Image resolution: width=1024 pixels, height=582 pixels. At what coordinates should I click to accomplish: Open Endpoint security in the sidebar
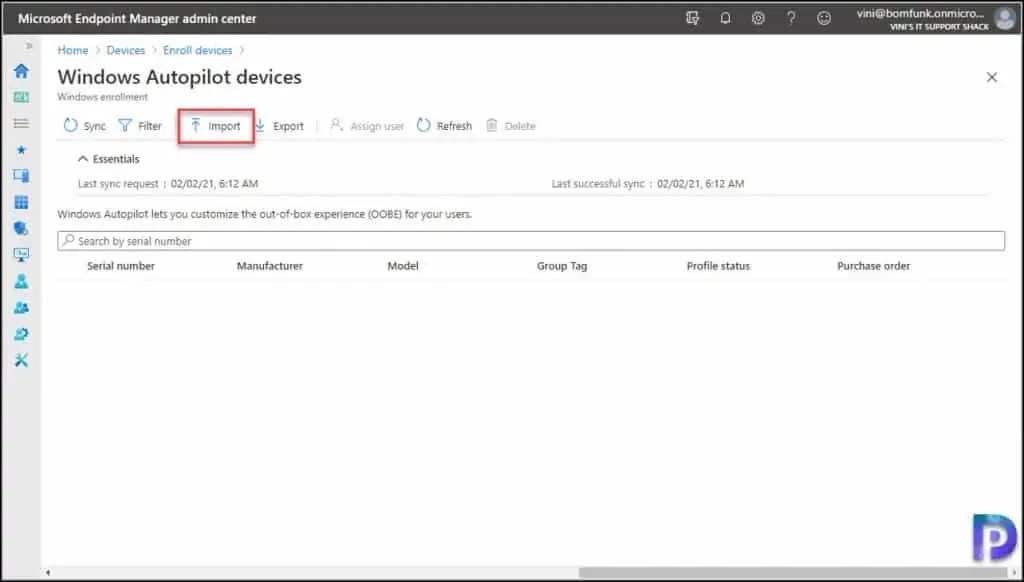click(21, 228)
